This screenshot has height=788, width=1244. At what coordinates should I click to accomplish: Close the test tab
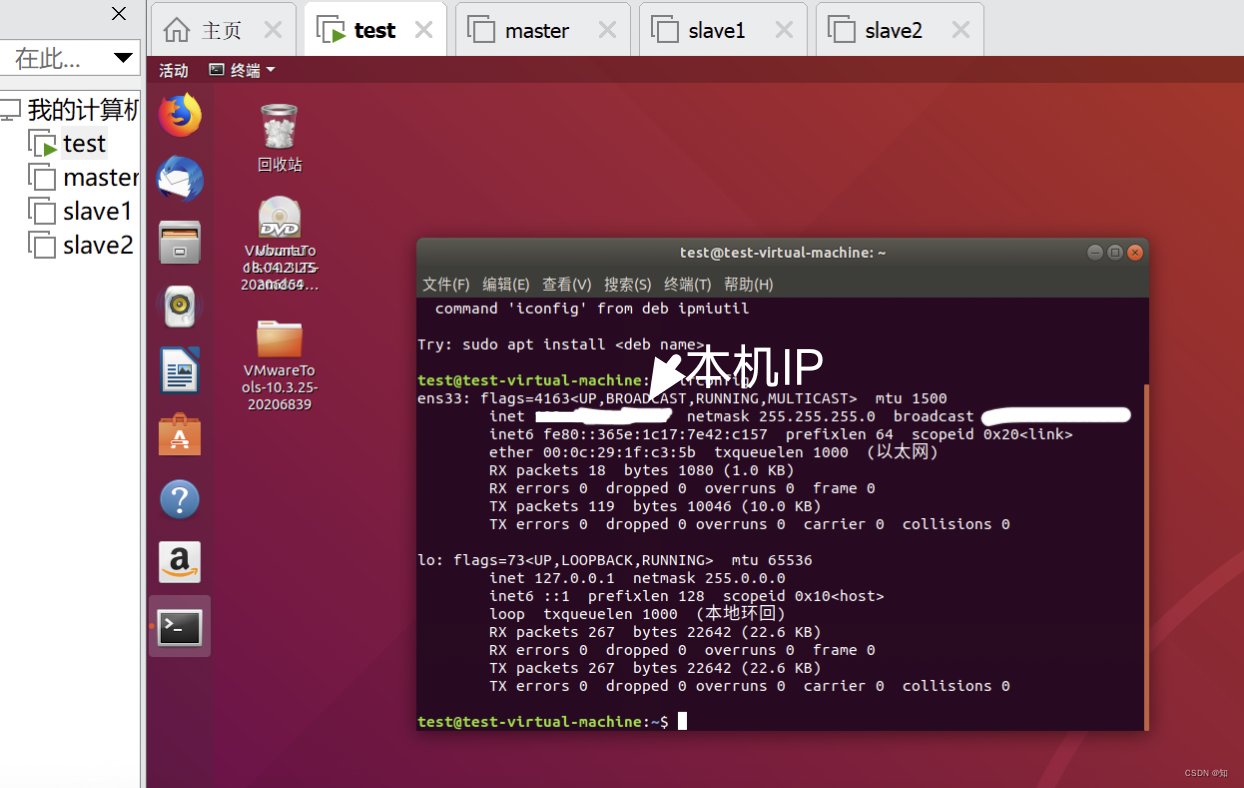[x=424, y=30]
